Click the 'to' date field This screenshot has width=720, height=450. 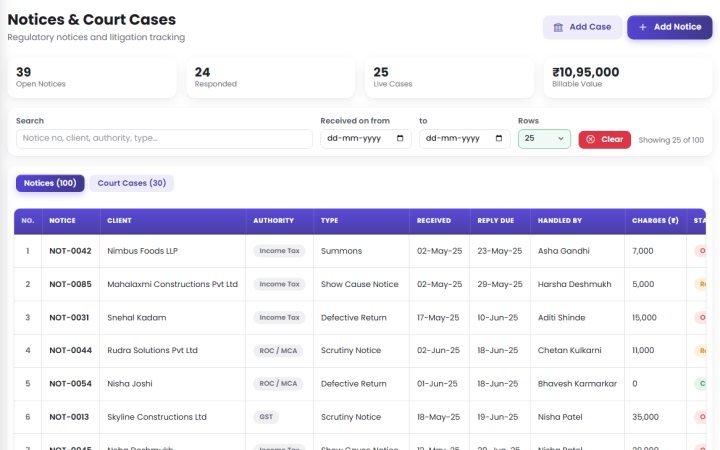(x=464, y=139)
